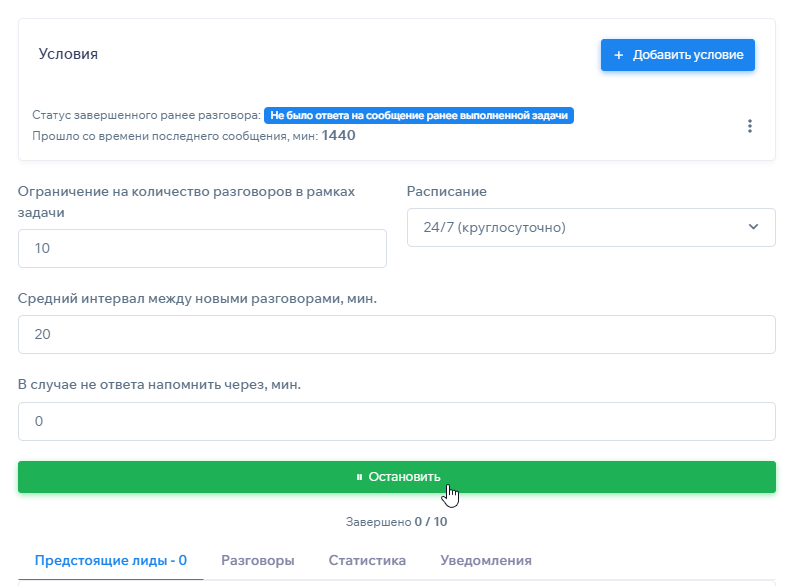Viewport: 794px width, 586px height.
Task: Click the blue no-reply status badge
Action: pos(418,115)
